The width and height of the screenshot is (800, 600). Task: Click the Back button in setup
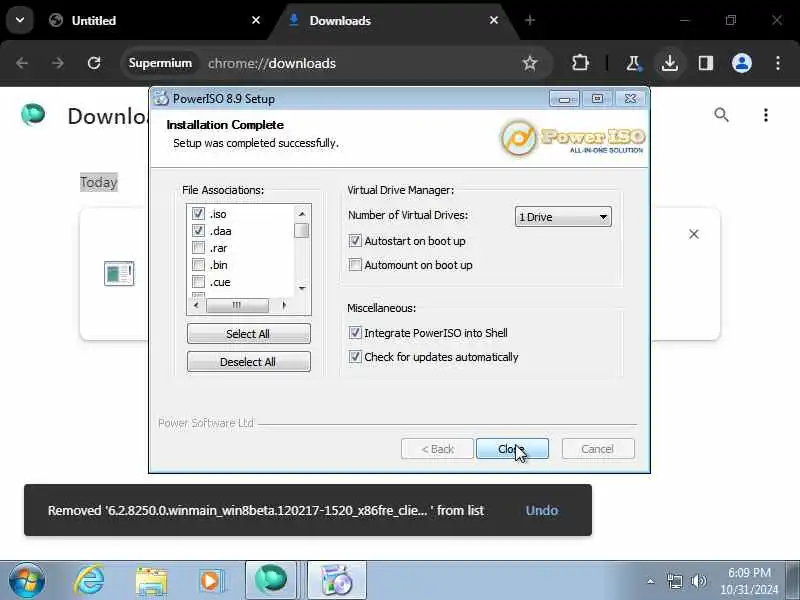437,449
